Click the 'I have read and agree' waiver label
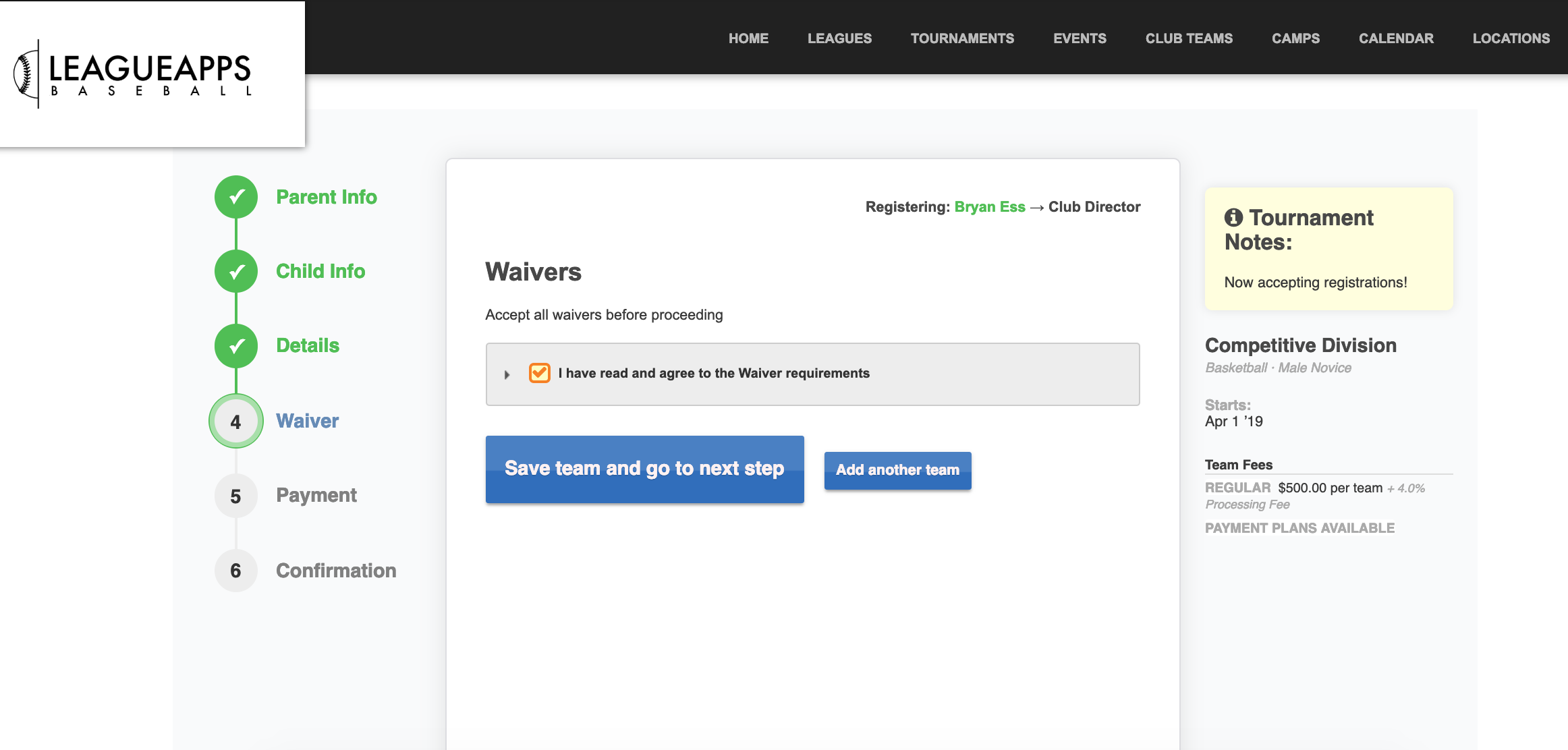 (x=714, y=373)
